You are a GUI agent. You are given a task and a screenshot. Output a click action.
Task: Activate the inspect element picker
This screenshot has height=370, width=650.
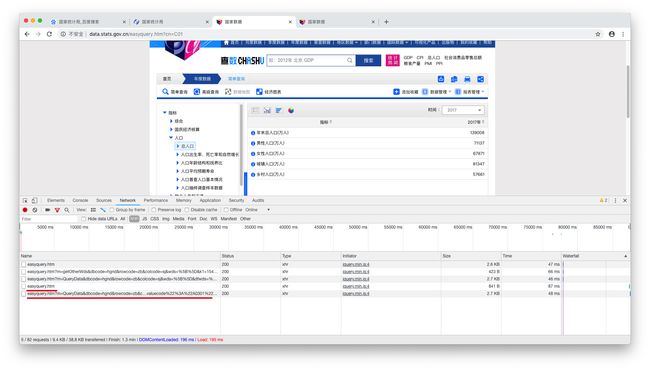(25, 201)
